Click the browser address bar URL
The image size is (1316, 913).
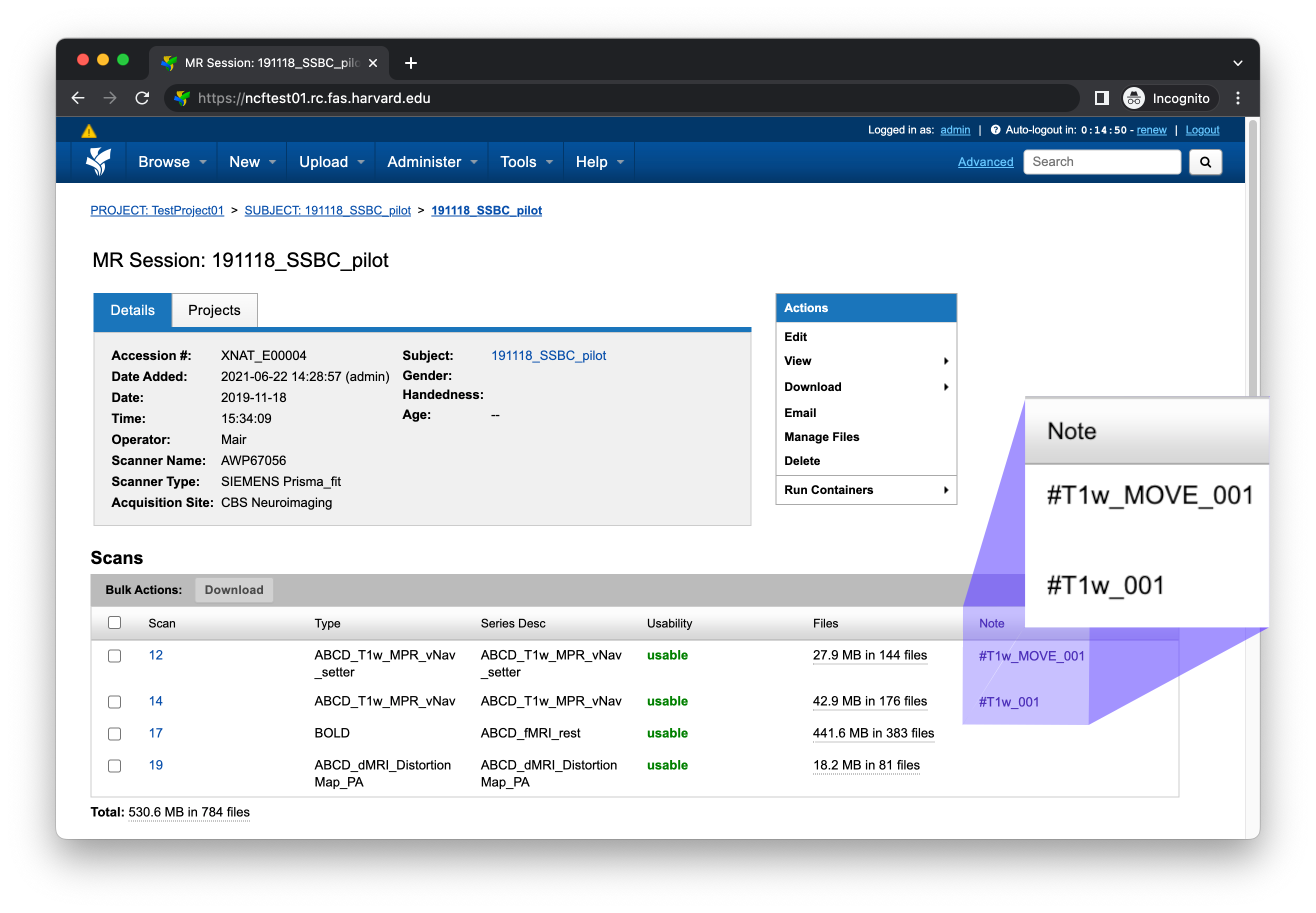(x=314, y=98)
